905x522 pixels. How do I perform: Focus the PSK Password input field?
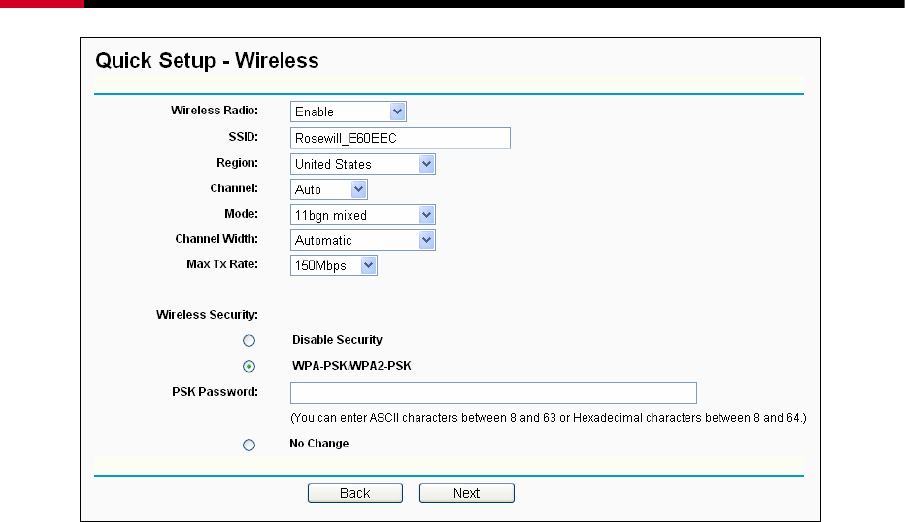pyautogui.click(x=493, y=393)
